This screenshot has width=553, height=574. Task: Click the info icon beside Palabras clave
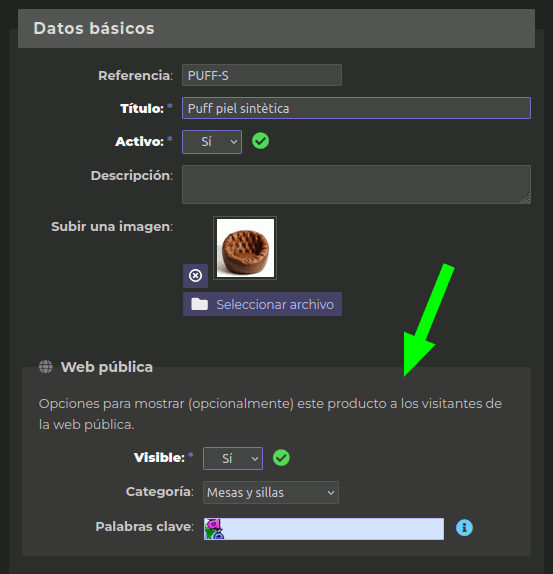464,528
